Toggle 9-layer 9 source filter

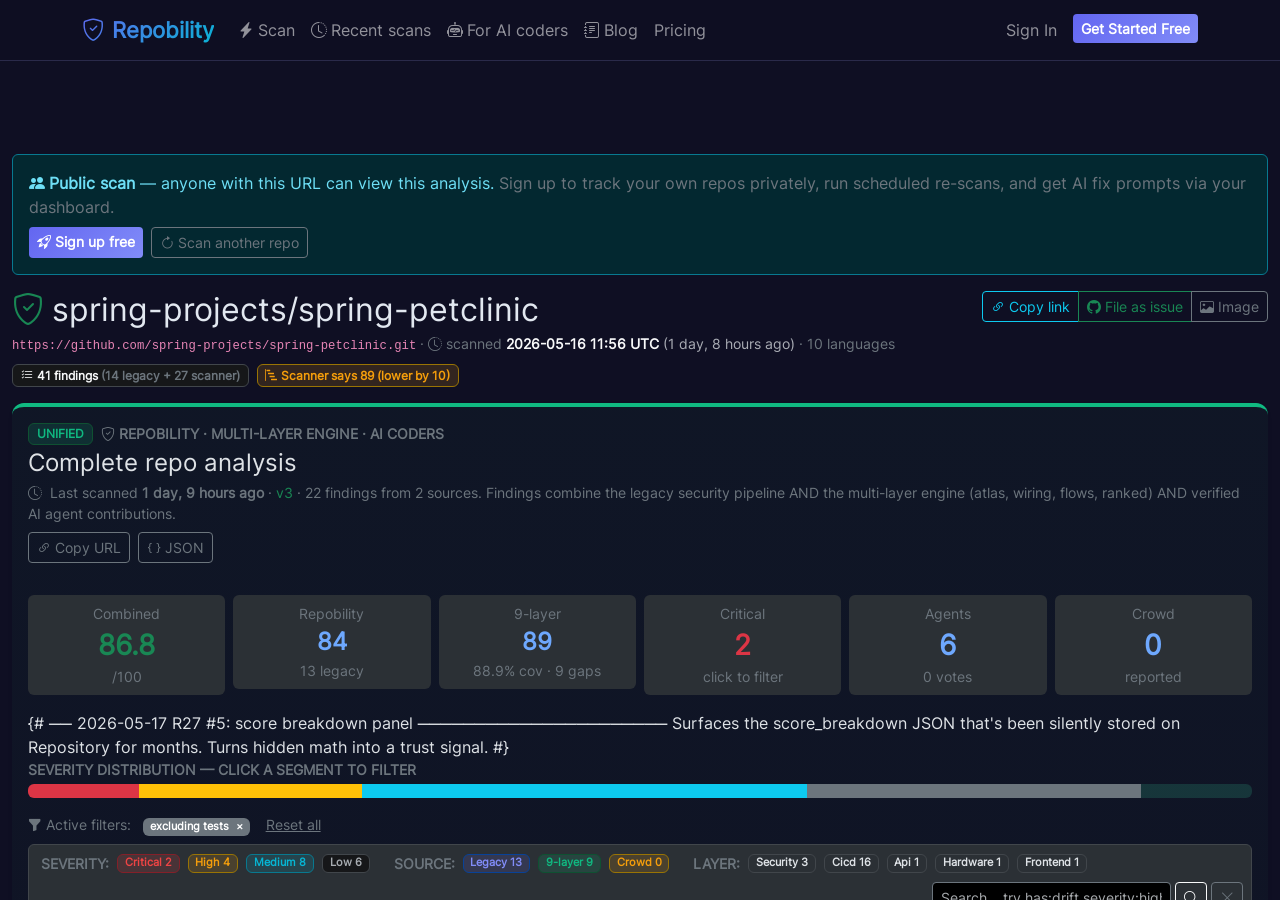coord(569,862)
